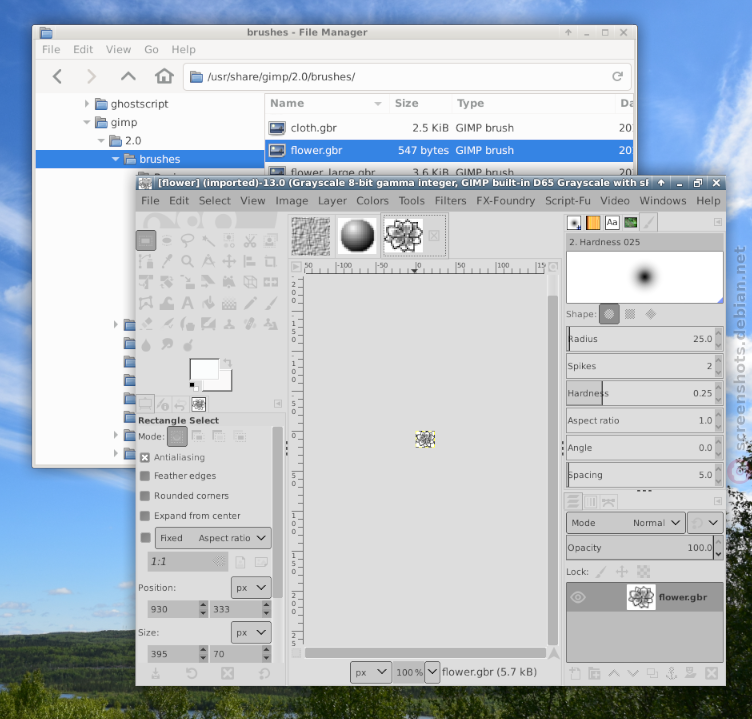Select the Free Select lasso tool
This screenshot has height=719, width=752.
point(188,240)
